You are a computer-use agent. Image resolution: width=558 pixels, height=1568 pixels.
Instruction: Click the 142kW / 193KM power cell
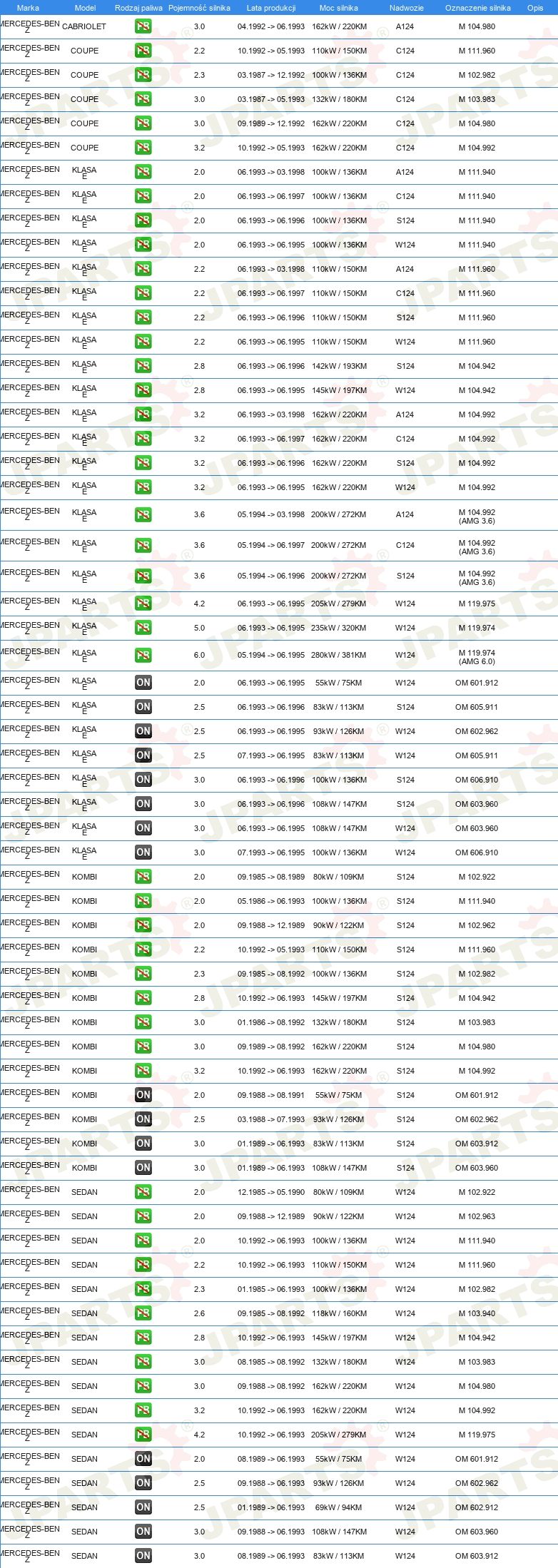click(339, 366)
